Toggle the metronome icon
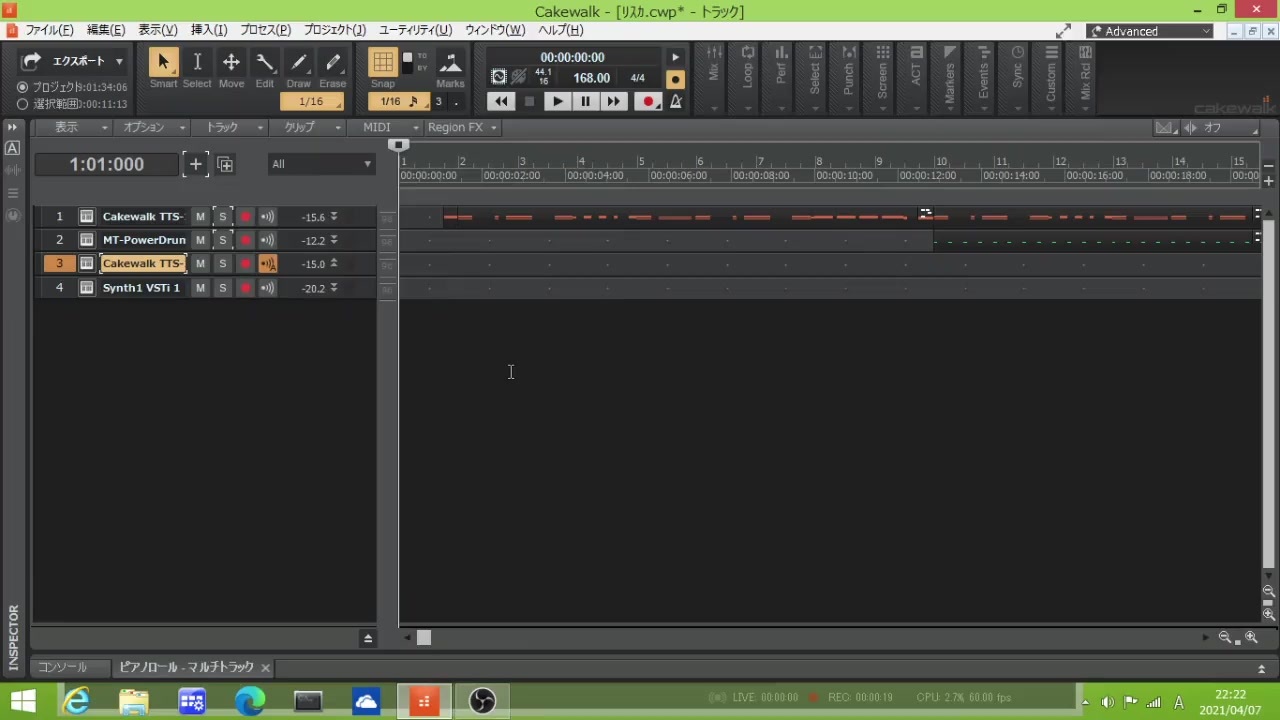The image size is (1280, 720). pyautogui.click(x=676, y=101)
